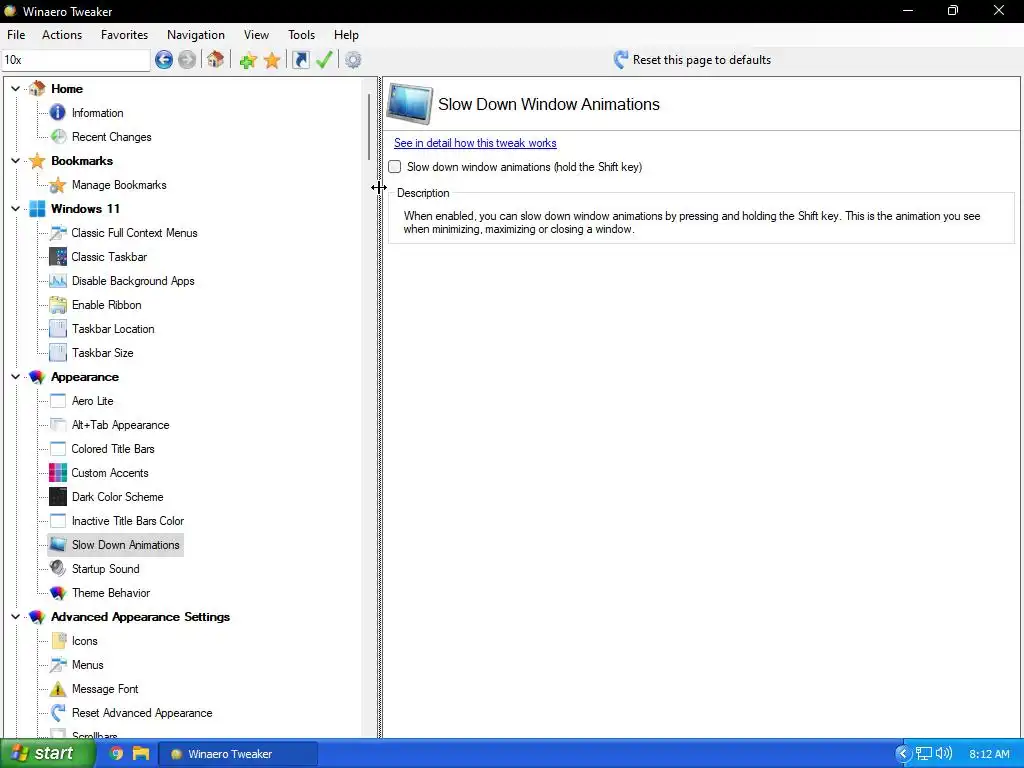Click the Classic Taskbar icon

[x=57, y=257]
